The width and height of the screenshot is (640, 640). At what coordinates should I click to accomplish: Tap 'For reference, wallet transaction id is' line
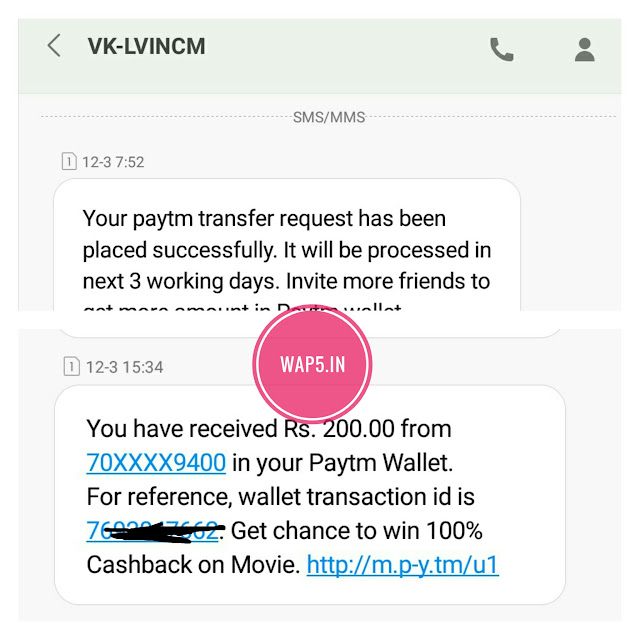280,497
